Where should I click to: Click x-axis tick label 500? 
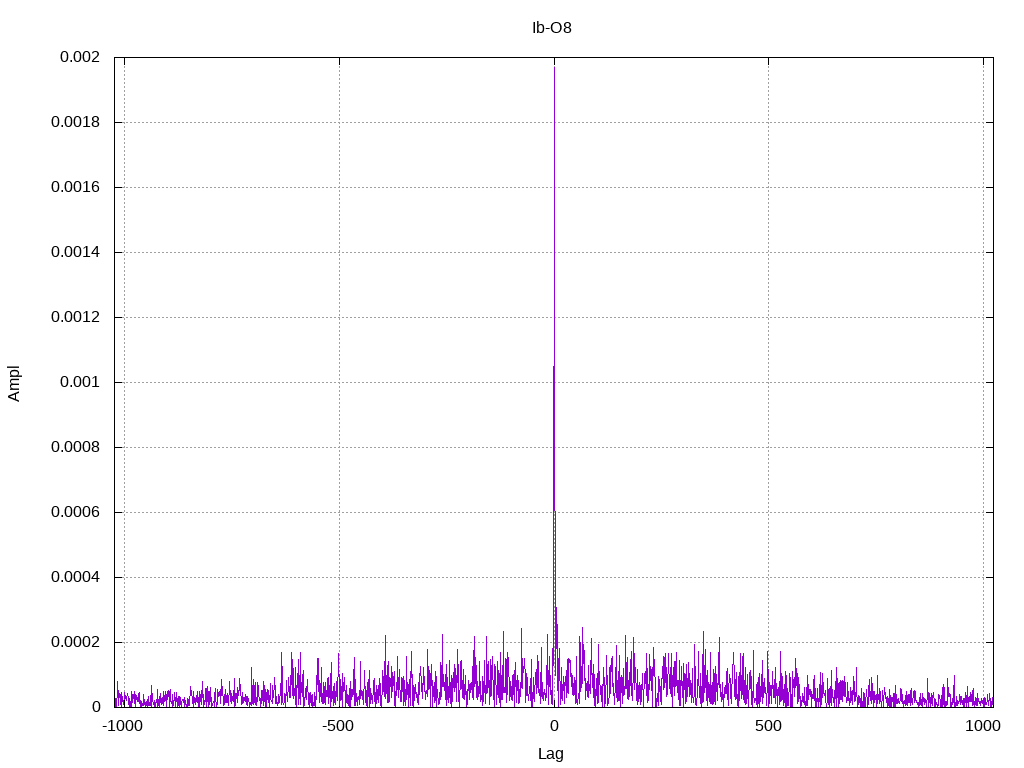[768, 726]
